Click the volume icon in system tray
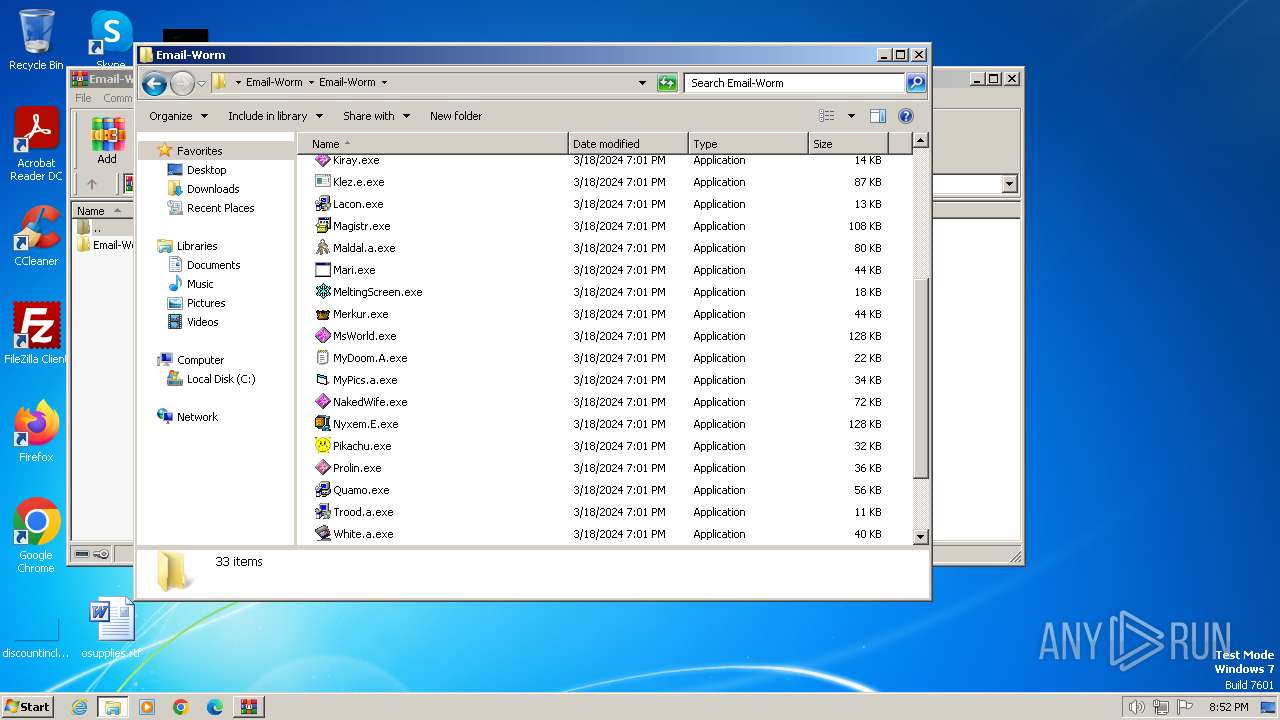 1136,707
